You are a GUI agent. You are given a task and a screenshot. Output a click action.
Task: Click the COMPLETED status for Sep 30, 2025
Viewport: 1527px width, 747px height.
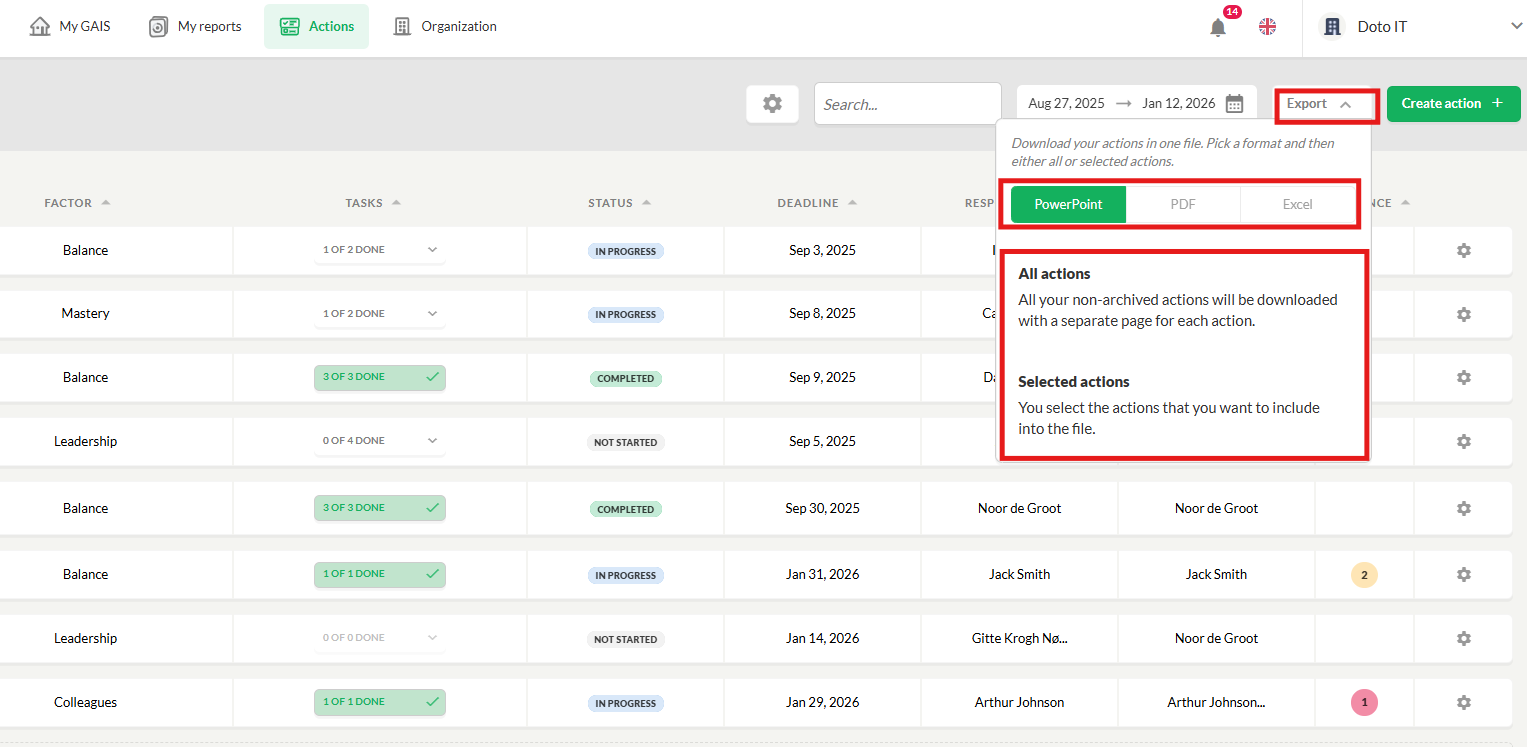point(626,509)
